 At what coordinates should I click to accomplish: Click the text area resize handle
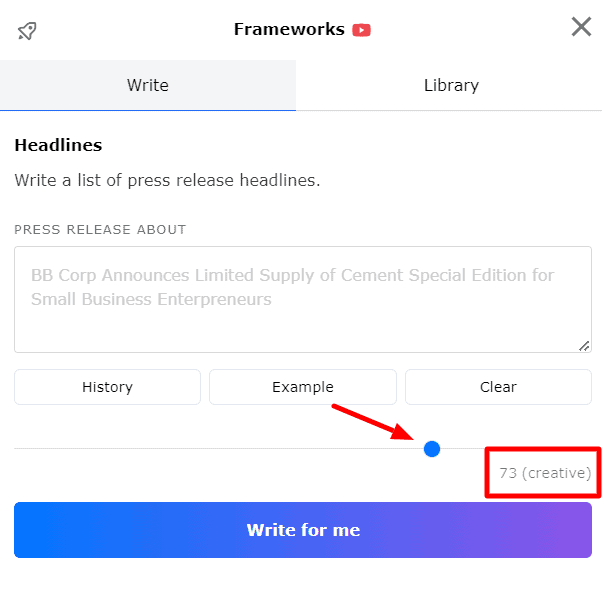584,345
